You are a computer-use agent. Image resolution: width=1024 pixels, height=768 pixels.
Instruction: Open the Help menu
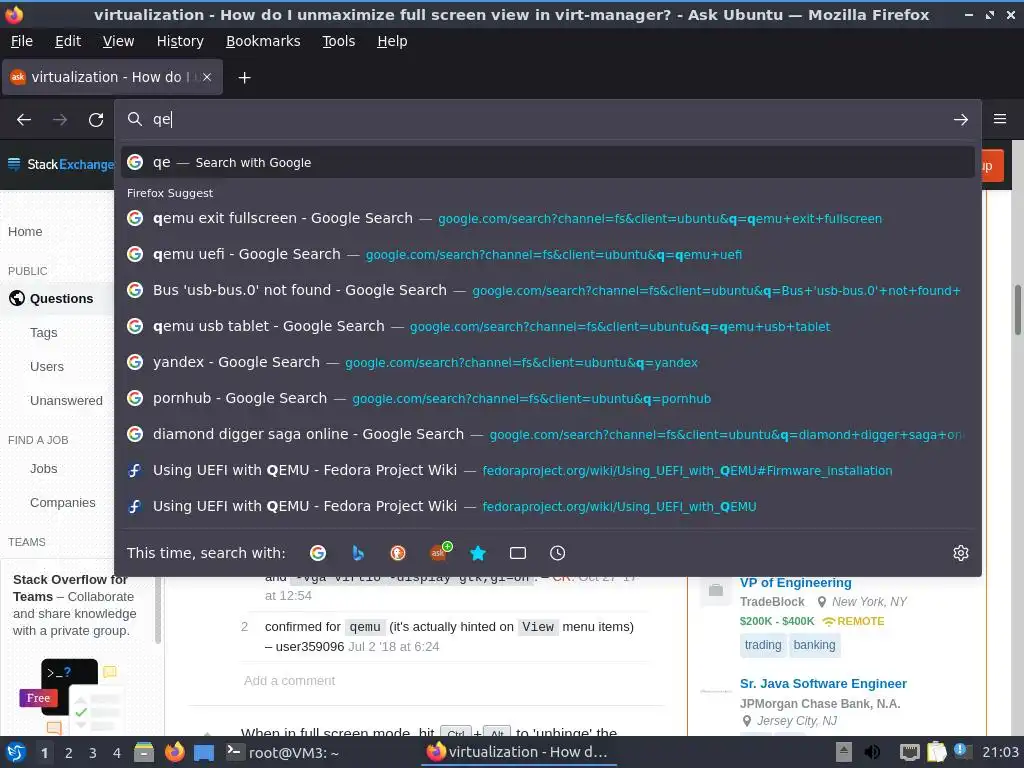[x=392, y=41]
